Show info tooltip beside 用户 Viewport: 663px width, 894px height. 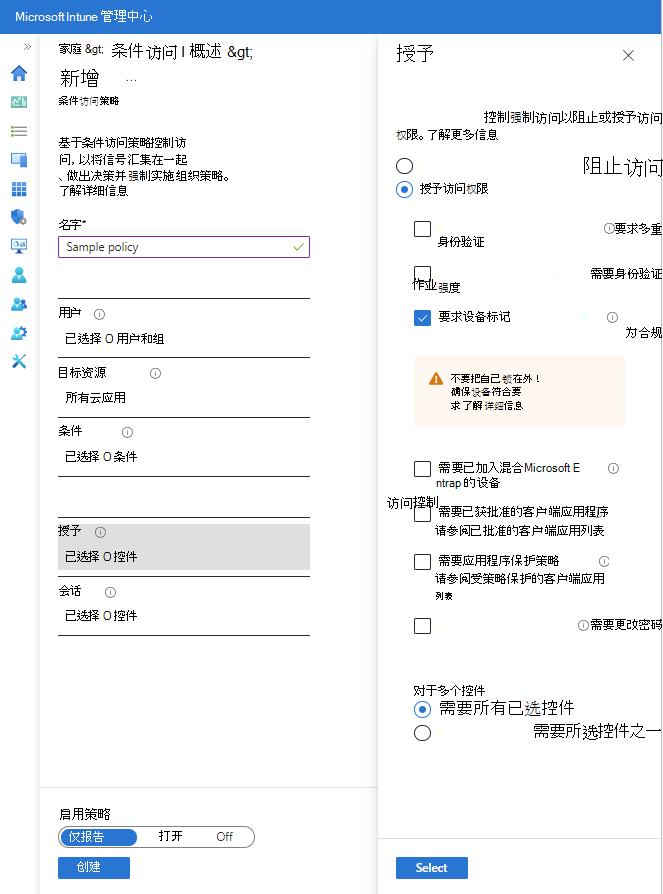[99, 314]
